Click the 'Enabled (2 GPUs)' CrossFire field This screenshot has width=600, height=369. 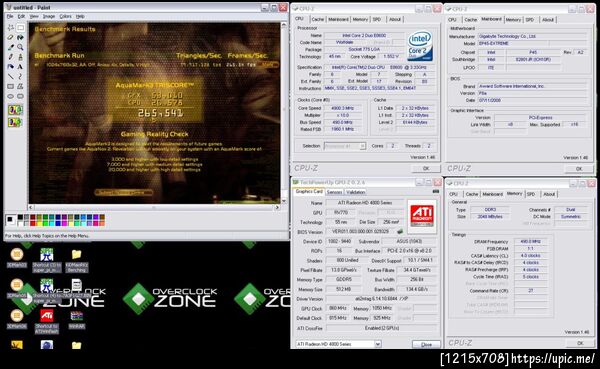pos(382,328)
